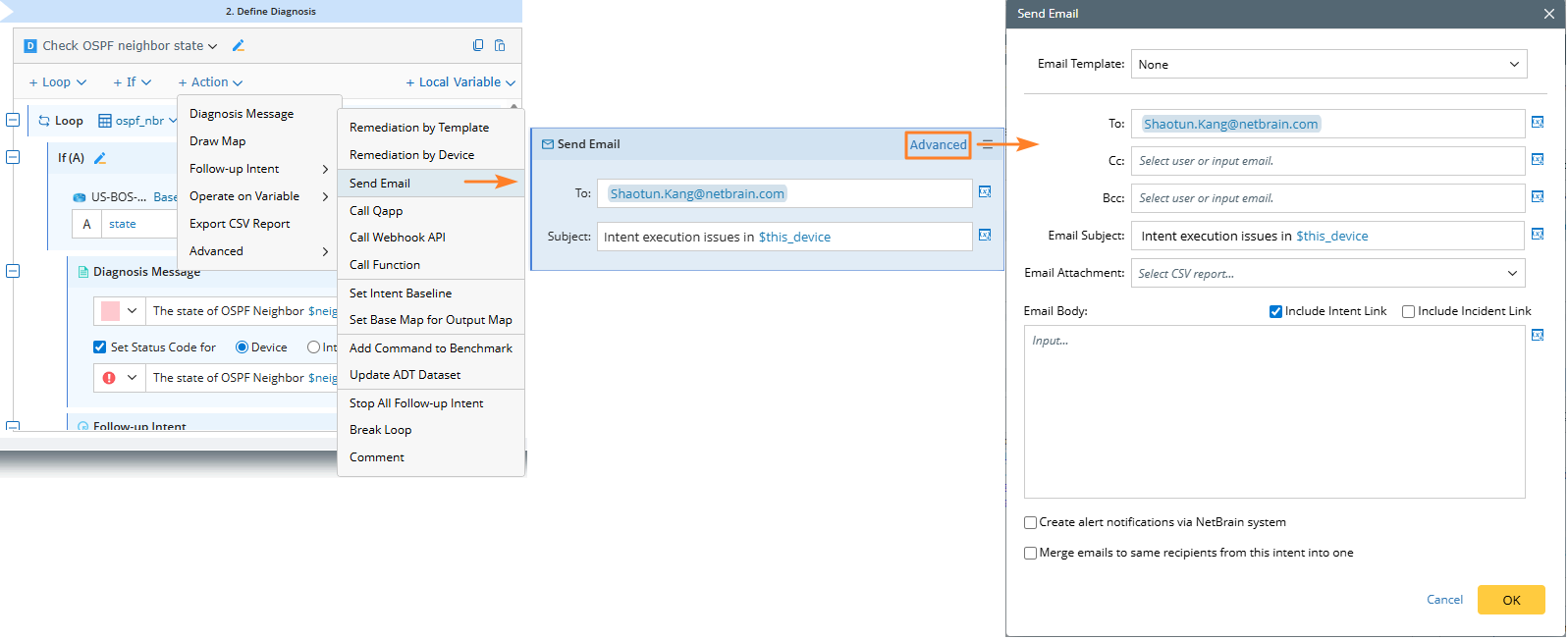Collapse the Diagnosis Message block
1568x640 pixels.
(13, 271)
